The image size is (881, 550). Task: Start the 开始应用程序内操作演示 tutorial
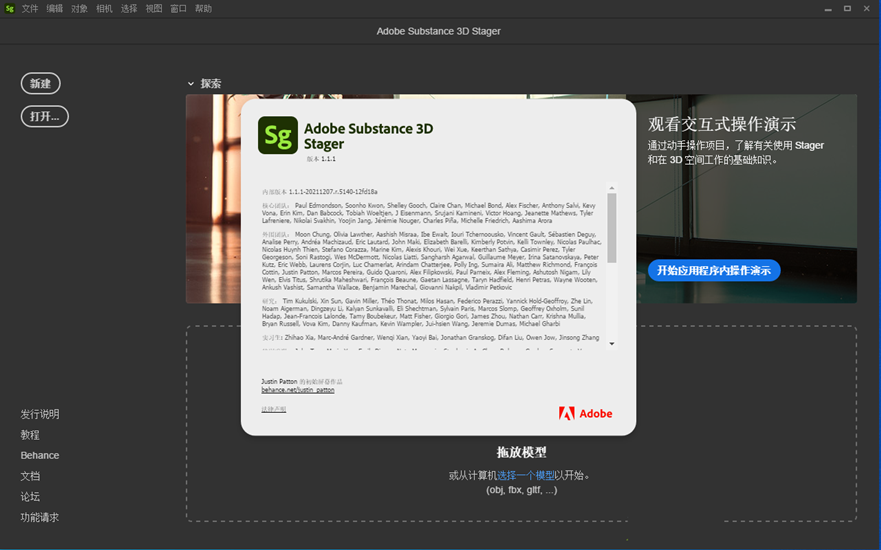713,270
